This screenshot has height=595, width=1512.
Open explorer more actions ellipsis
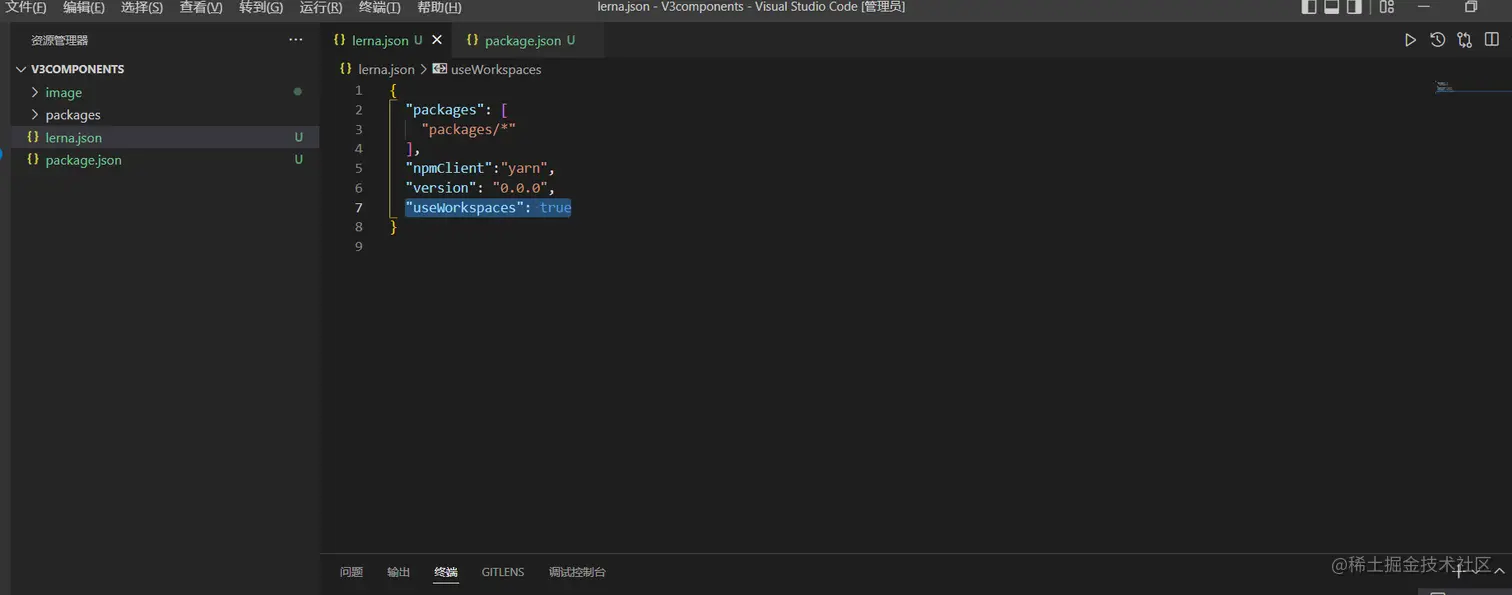(x=295, y=40)
